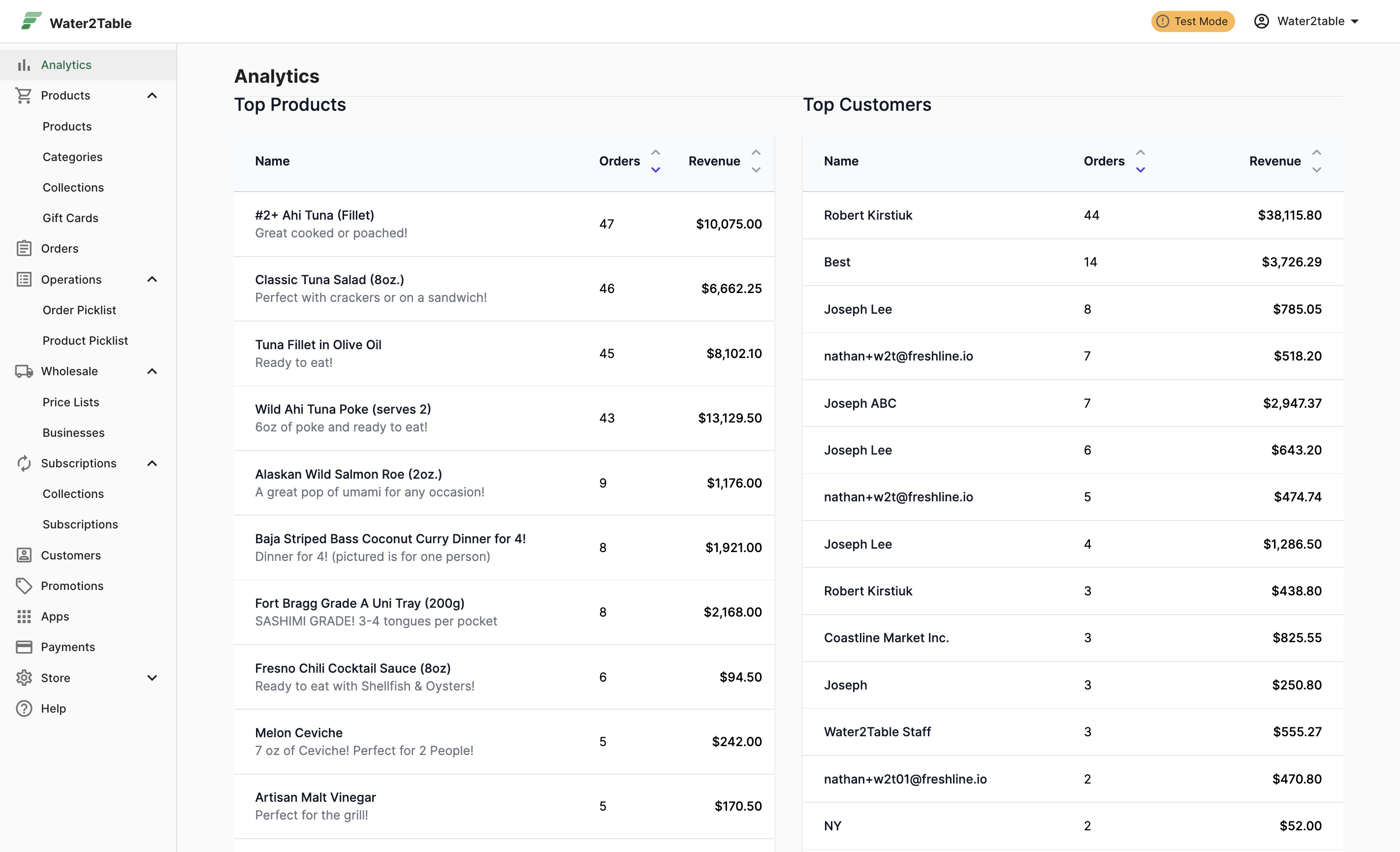Sort Top Customers by Orders ascending arrow
Viewport: 1400px width, 852px height.
point(1140,152)
